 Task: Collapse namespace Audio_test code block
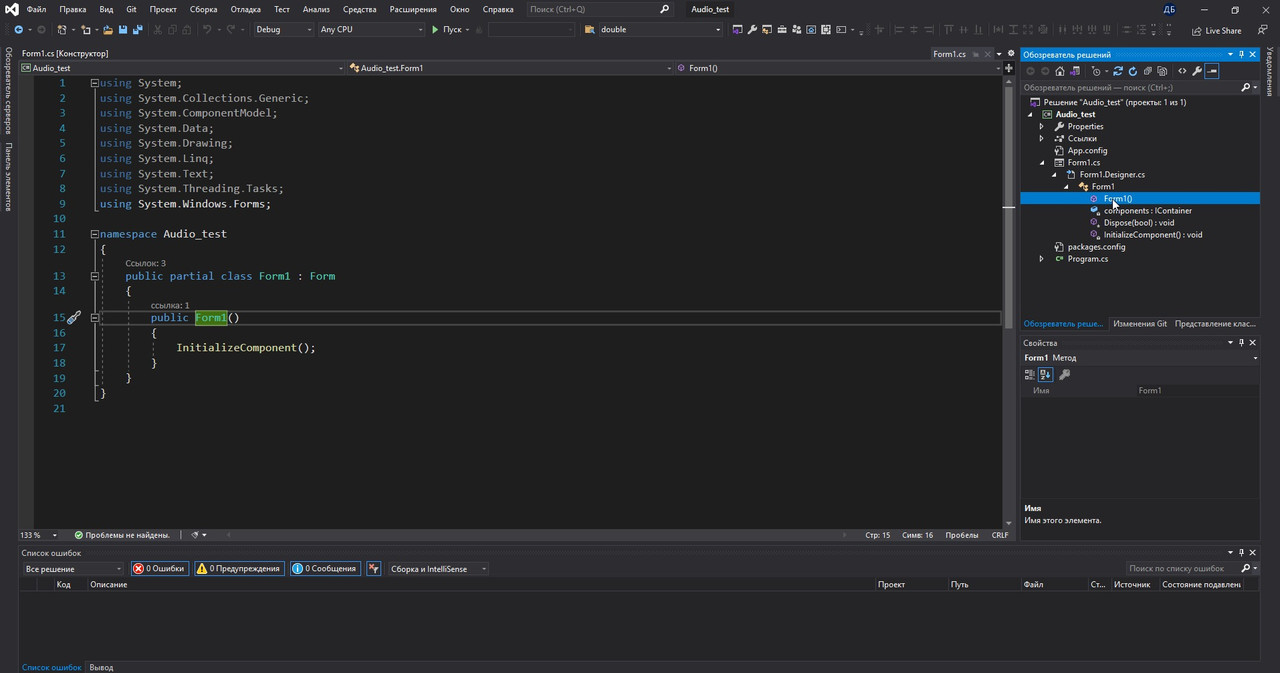tap(94, 233)
